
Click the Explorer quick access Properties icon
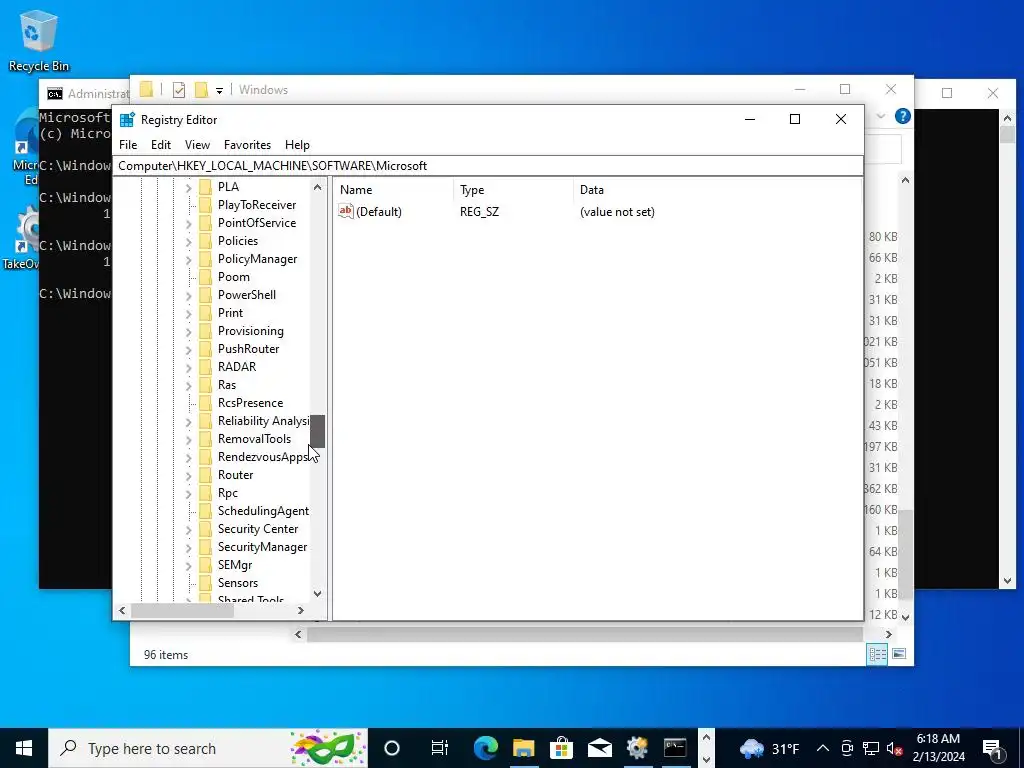coord(179,90)
